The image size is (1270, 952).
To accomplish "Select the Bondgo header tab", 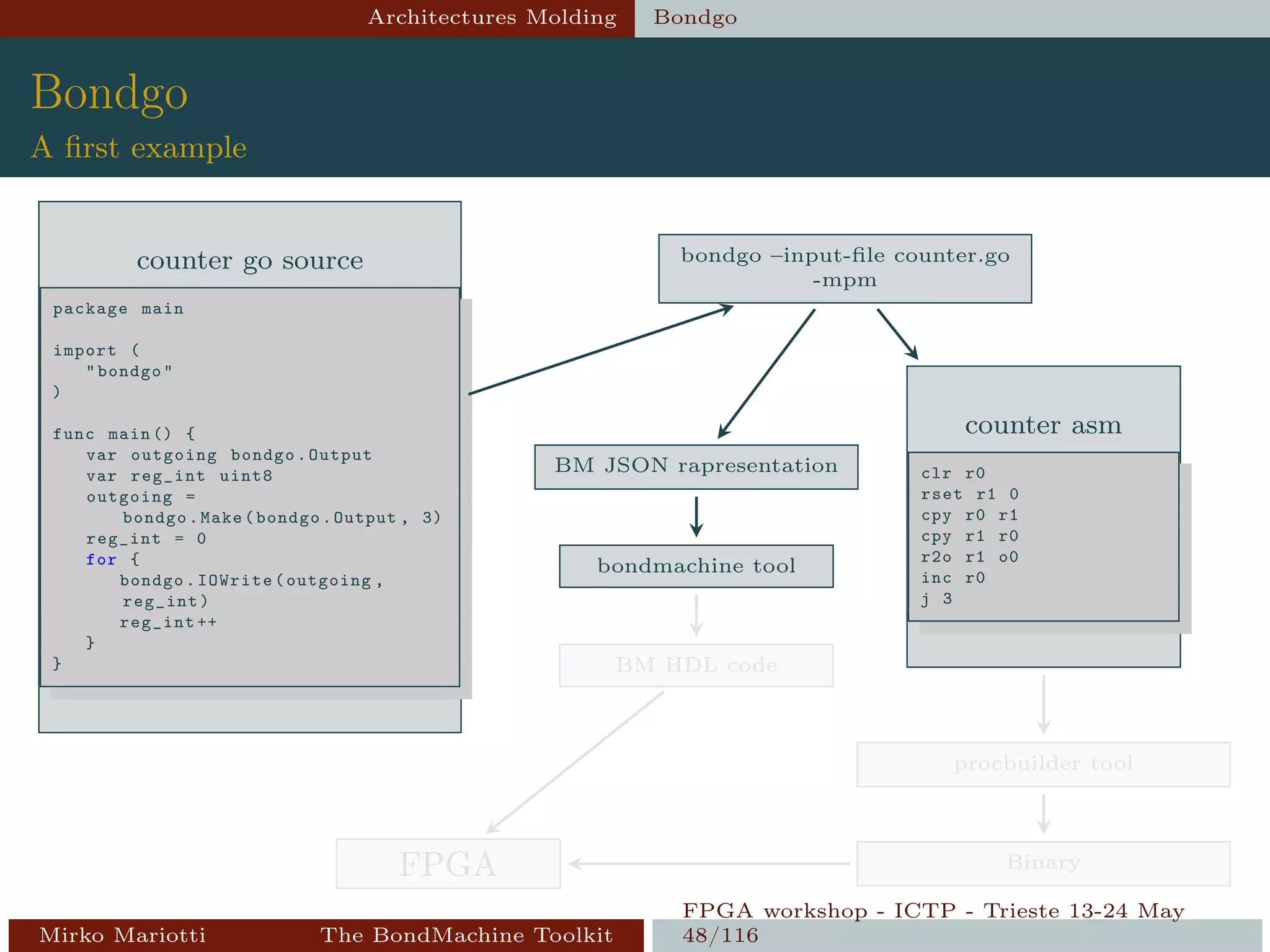I will pos(695,17).
